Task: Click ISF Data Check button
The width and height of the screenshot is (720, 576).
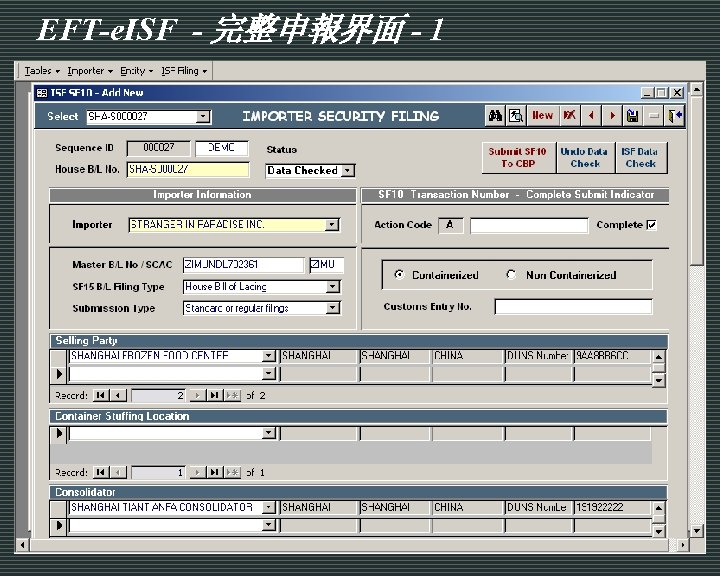Action: (641, 158)
